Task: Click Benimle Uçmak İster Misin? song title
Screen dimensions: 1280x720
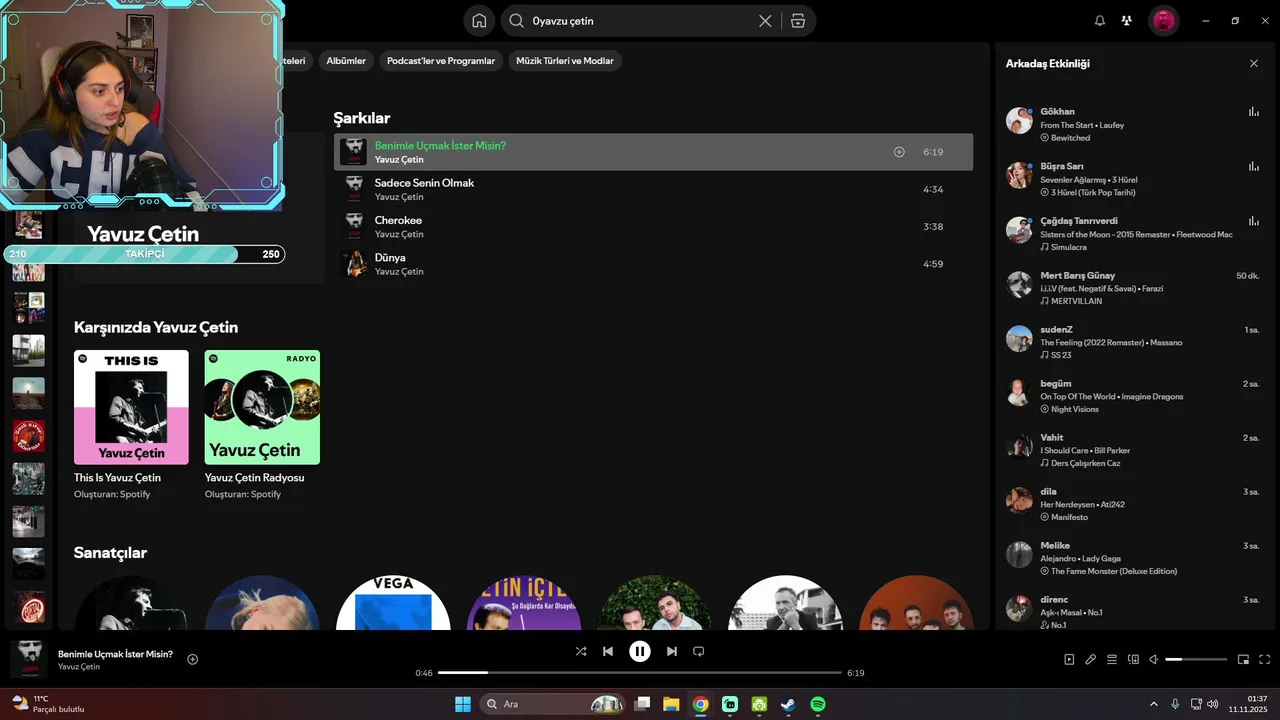Action: pyautogui.click(x=440, y=146)
